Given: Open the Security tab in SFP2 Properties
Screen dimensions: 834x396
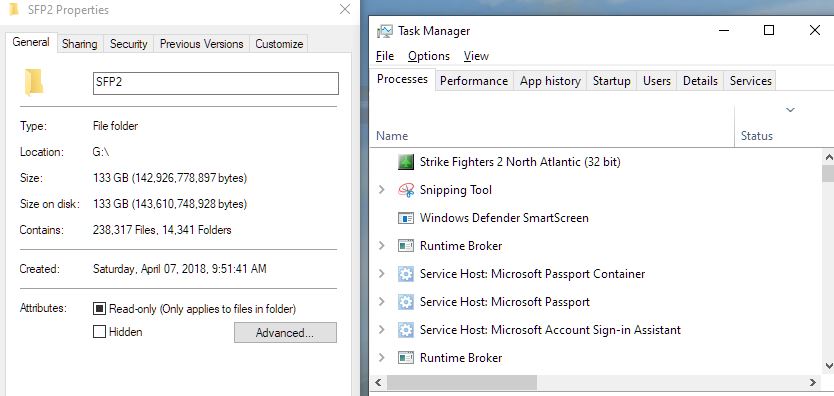Looking at the screenshot, I should [x=128, y=44].
